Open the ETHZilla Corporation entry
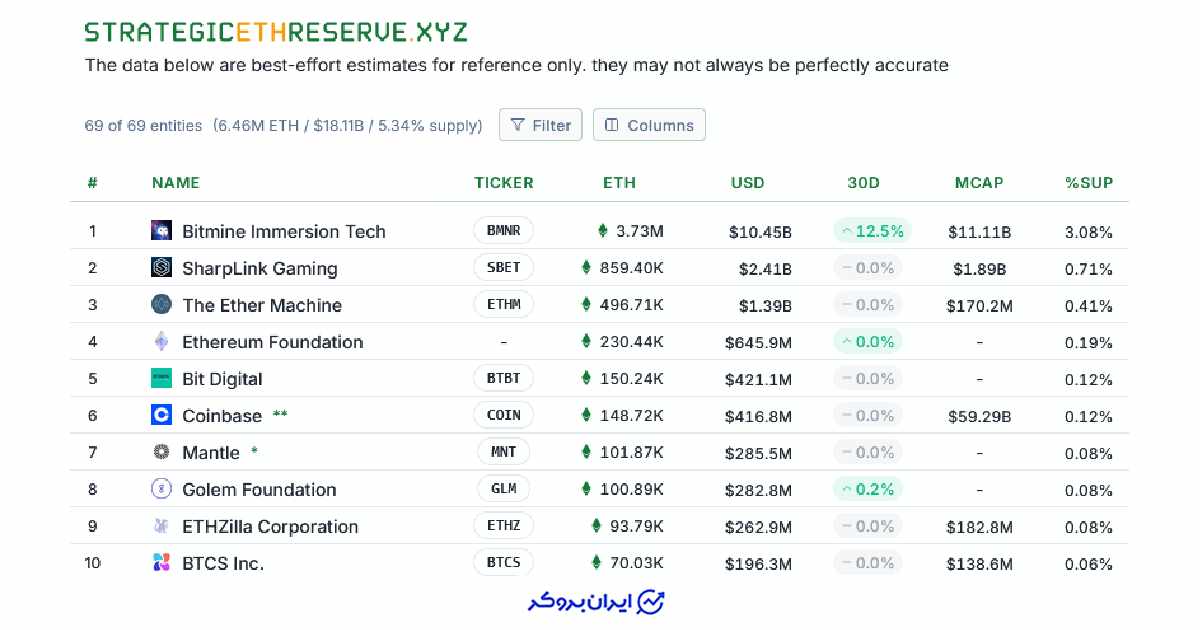Viewport: 1200px width, 630px height. [x=269, y=526]
